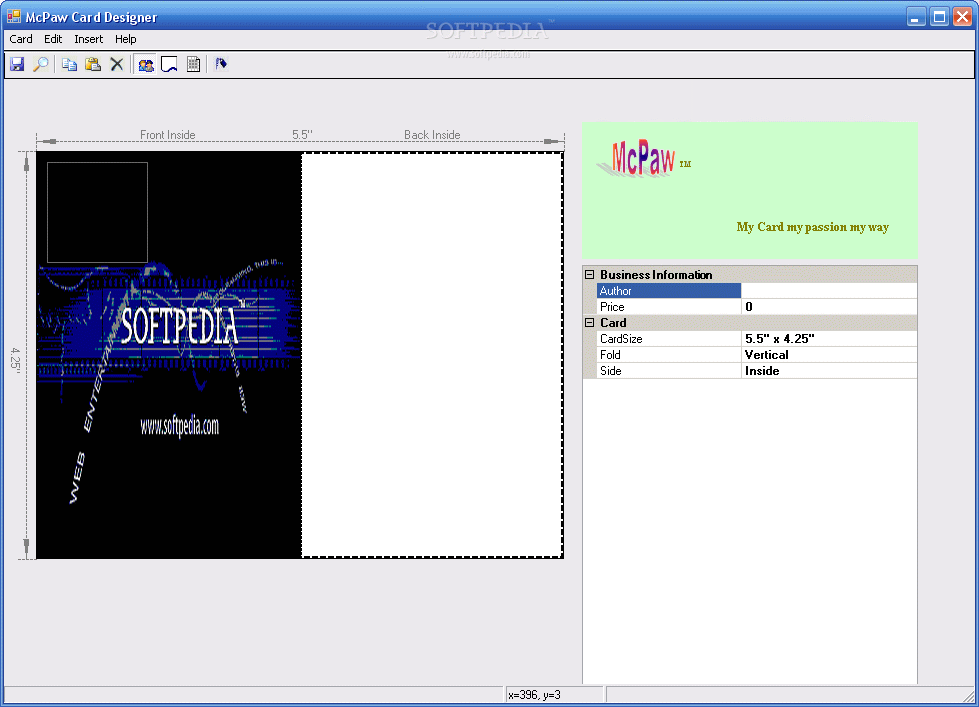Image resolution: width=979 pixels, height=707 pixels.
Task: Click the McPaw logo in the banner
Action: point(643,159)
